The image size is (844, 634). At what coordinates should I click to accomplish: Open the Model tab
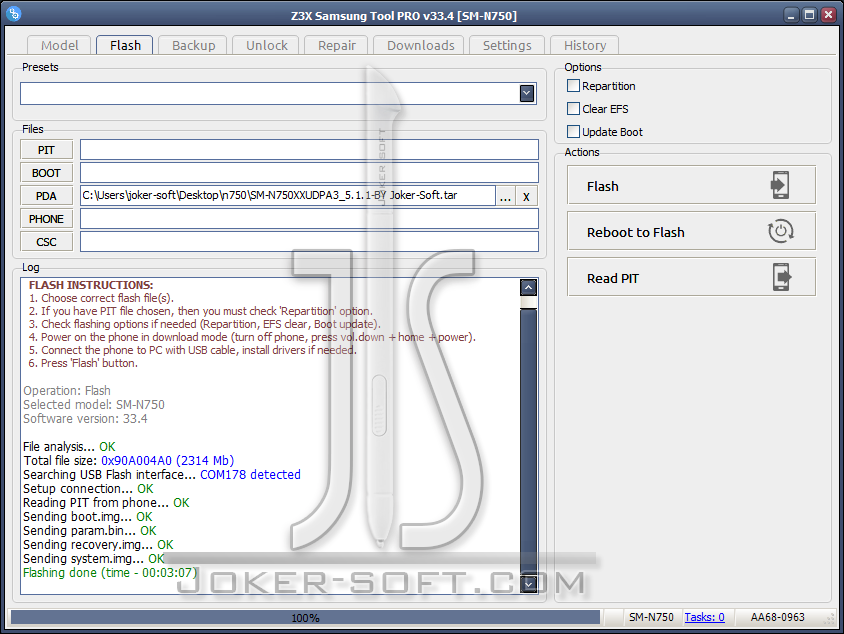coord(60,45)
